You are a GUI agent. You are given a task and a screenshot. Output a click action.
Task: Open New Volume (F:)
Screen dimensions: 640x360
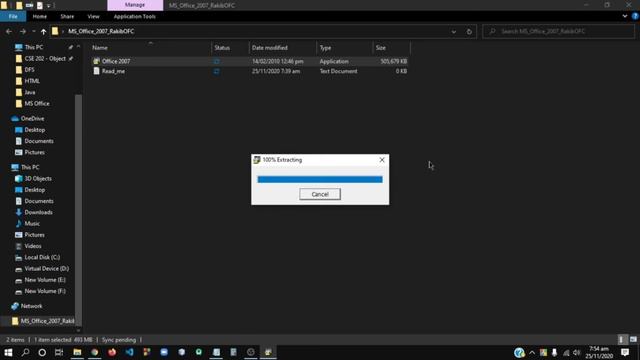(x=44, y=291)
